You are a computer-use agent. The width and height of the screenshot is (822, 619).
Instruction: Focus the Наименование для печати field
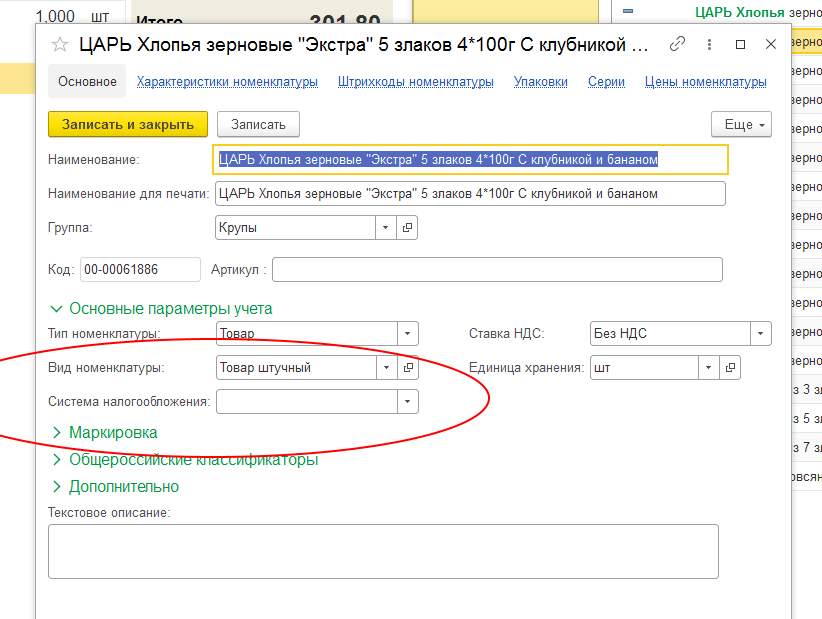[x=470, y=193]
